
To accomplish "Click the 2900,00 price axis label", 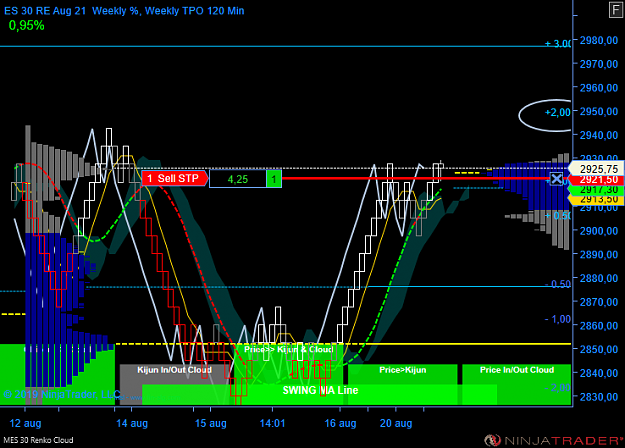I will point(599,231).
